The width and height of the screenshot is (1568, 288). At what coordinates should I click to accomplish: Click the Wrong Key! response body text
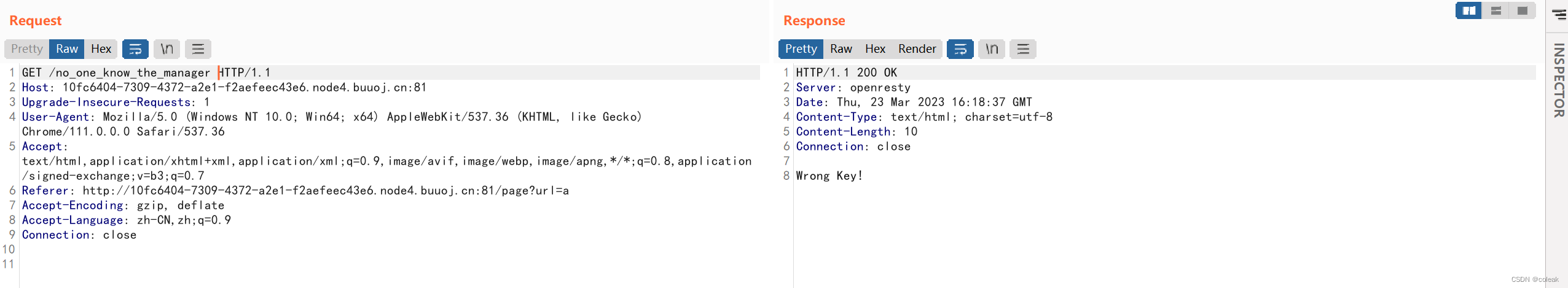[829, 176]
